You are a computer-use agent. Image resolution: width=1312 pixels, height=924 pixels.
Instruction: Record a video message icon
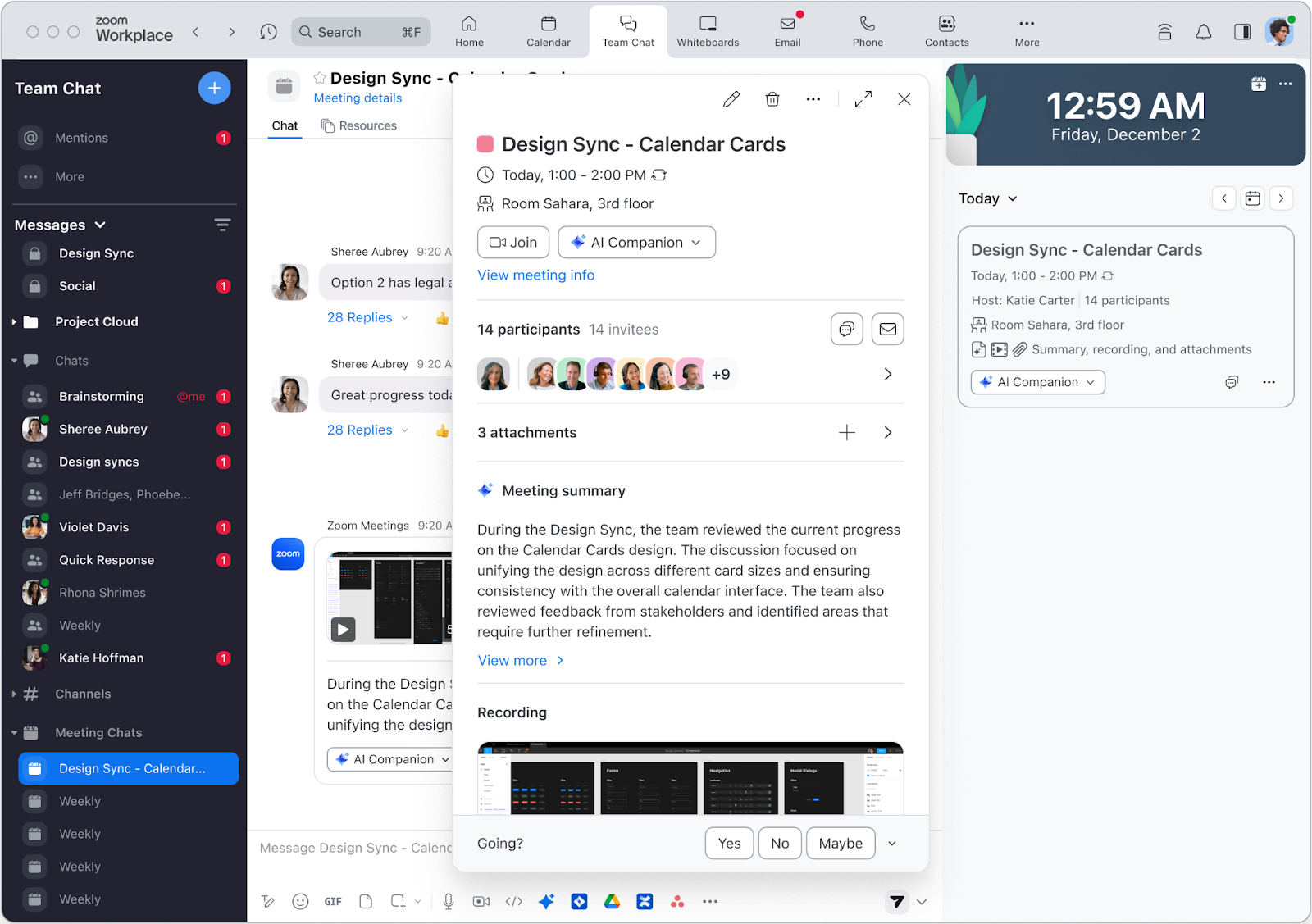(x=481, y=902)
